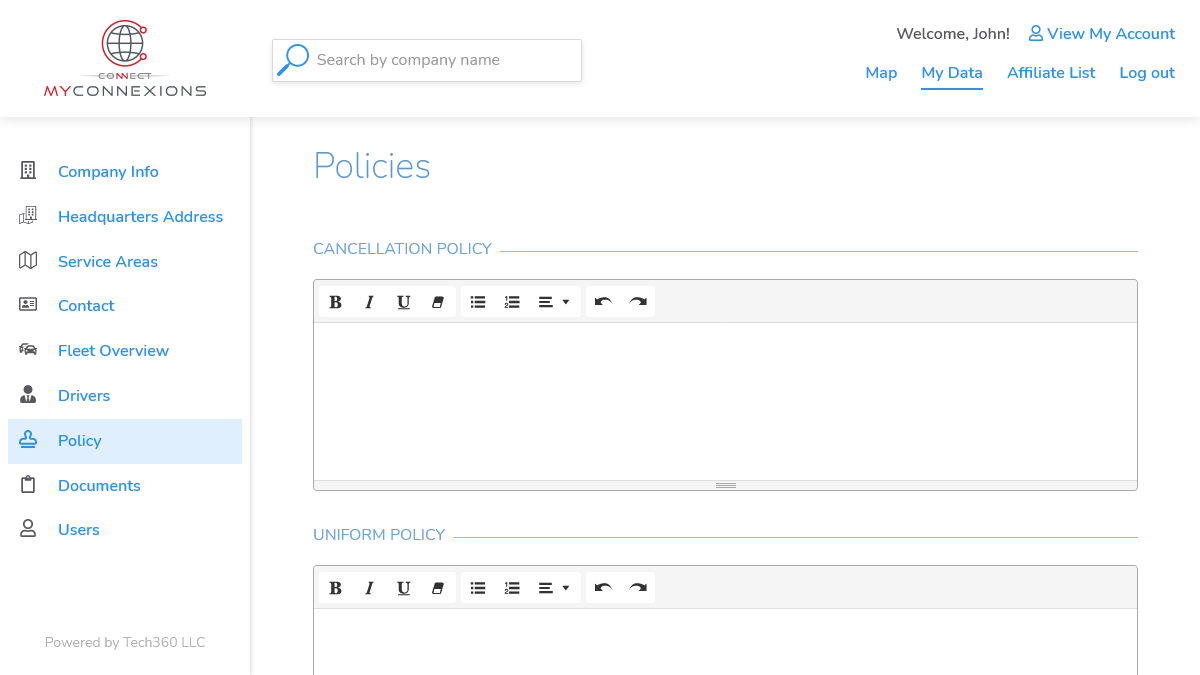Click the UNIFORM POLICY section label
Screen dimensions: 1200x675
pyautogui.click(x=379, y=535)
